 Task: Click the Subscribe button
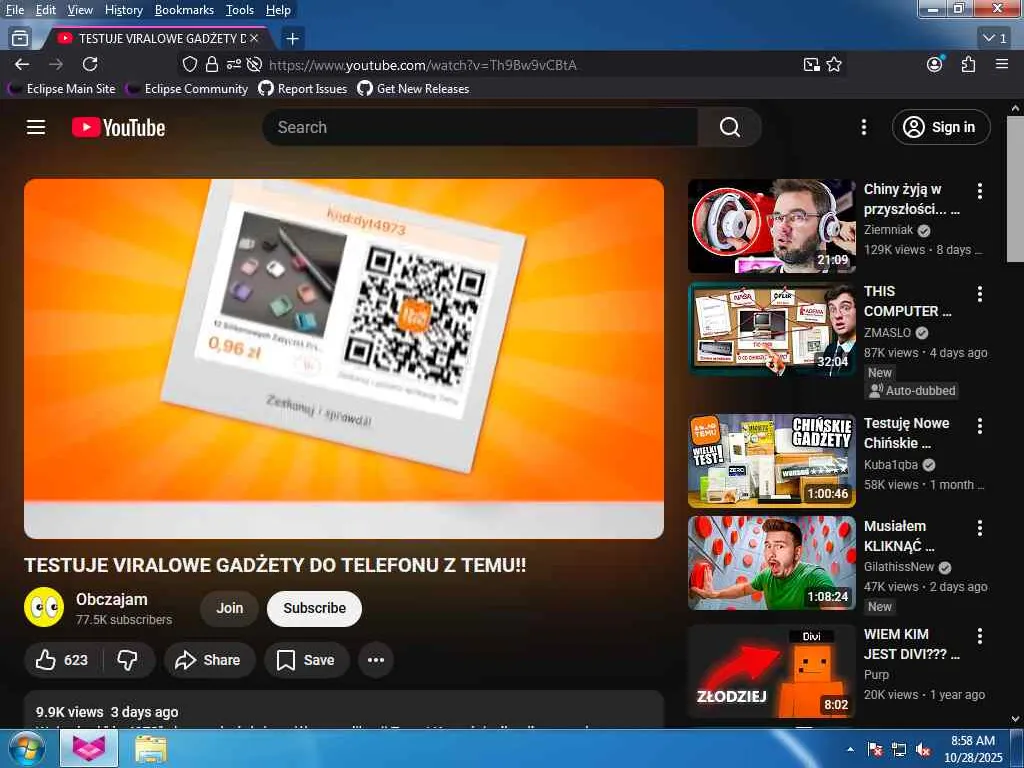pyautogui.click(x=314, y=608)
